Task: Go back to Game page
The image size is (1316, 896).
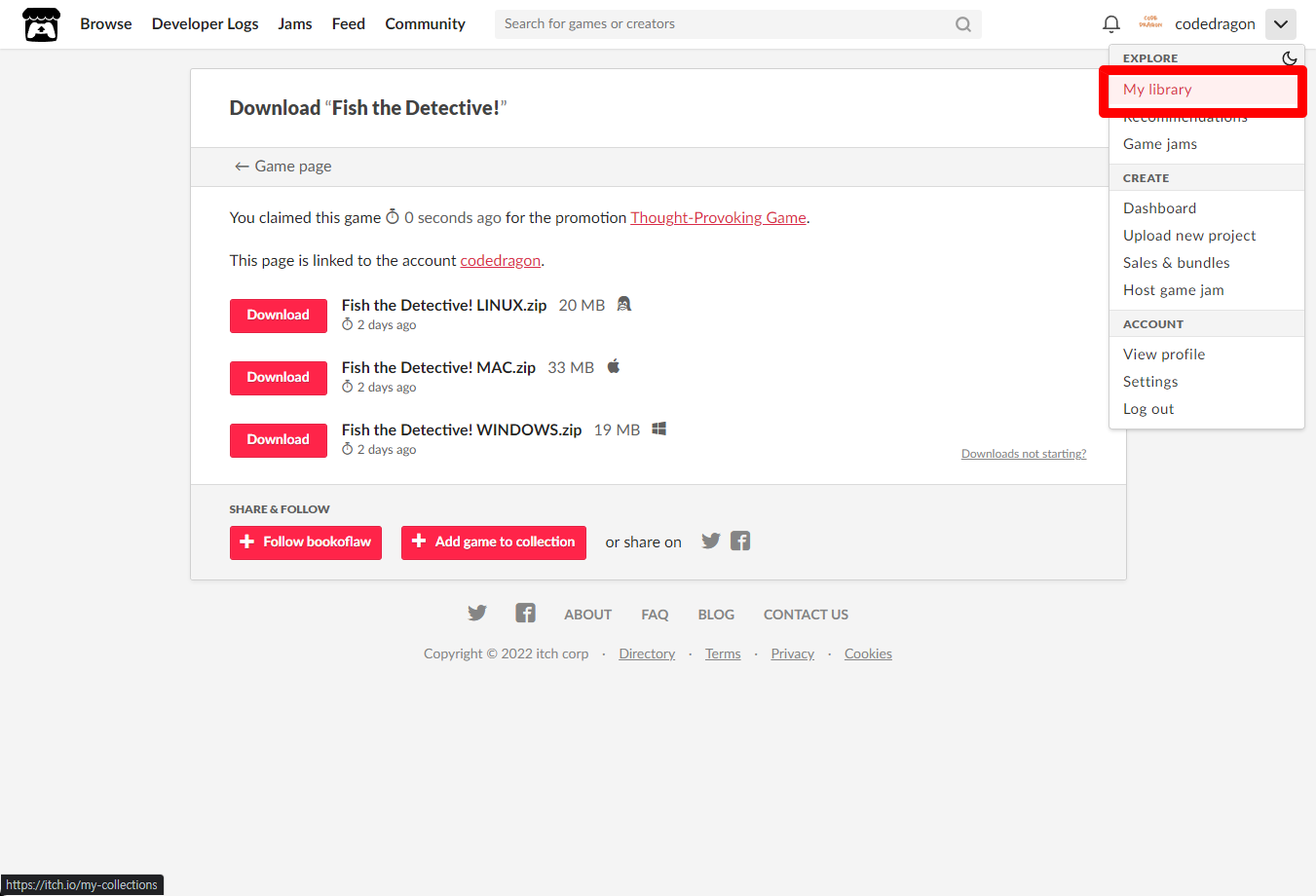Action: coord(282,167)
